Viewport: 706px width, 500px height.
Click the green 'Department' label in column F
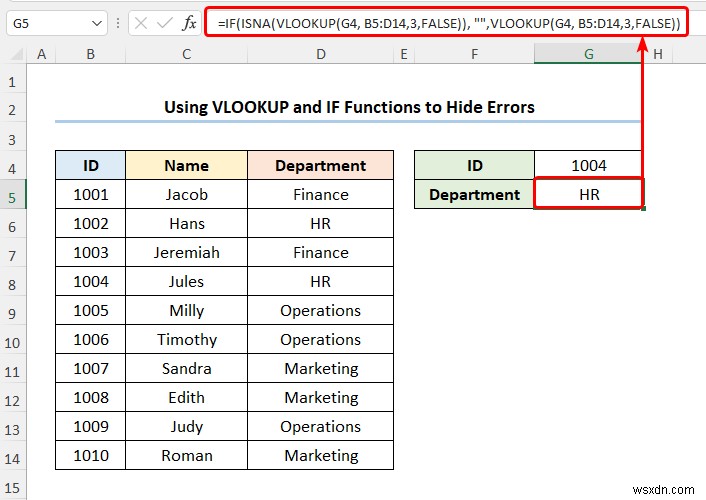click(x=474, y=194)
